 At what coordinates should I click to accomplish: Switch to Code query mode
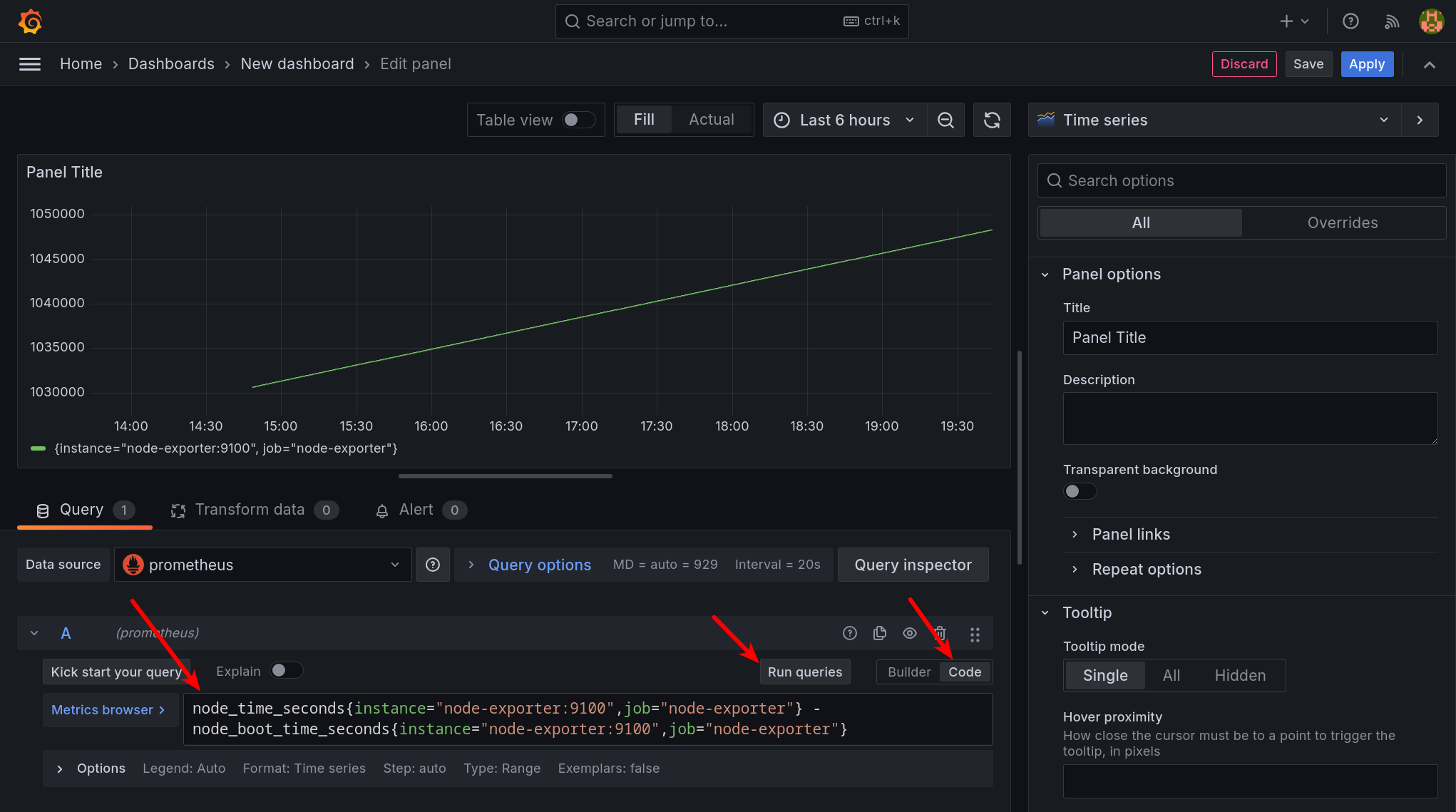pyautogui.click(x=965, y=672)
